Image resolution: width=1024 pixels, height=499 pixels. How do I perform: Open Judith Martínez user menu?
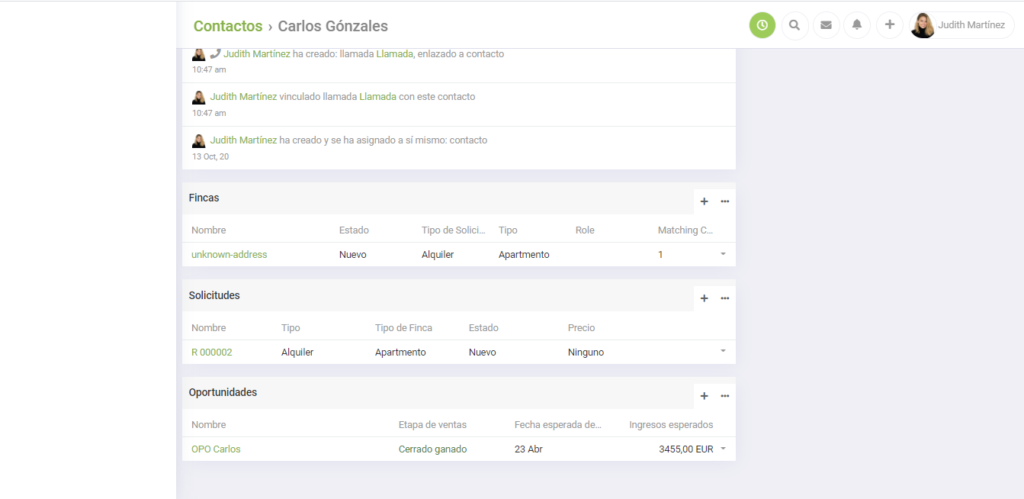pos(961,25)
